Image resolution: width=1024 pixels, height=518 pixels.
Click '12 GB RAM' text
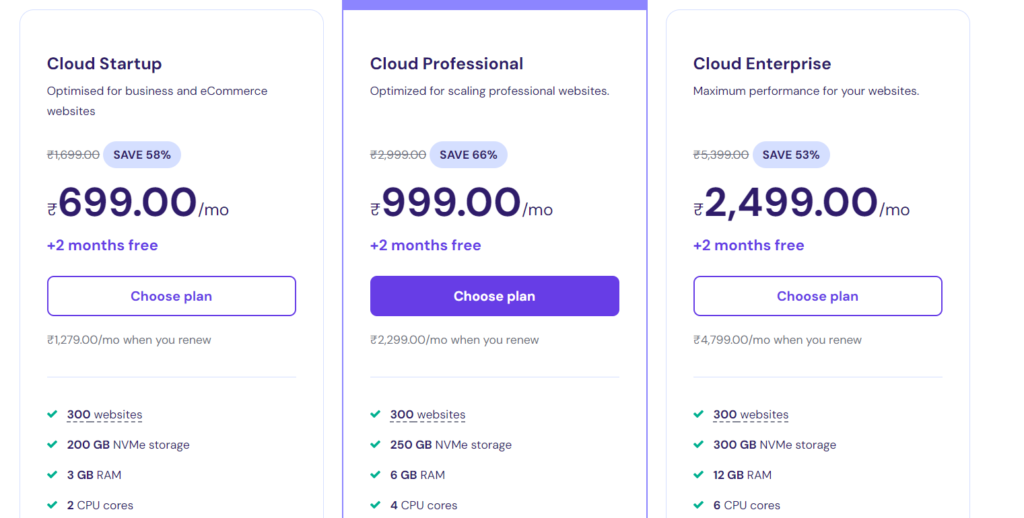[x=743, y=475]
